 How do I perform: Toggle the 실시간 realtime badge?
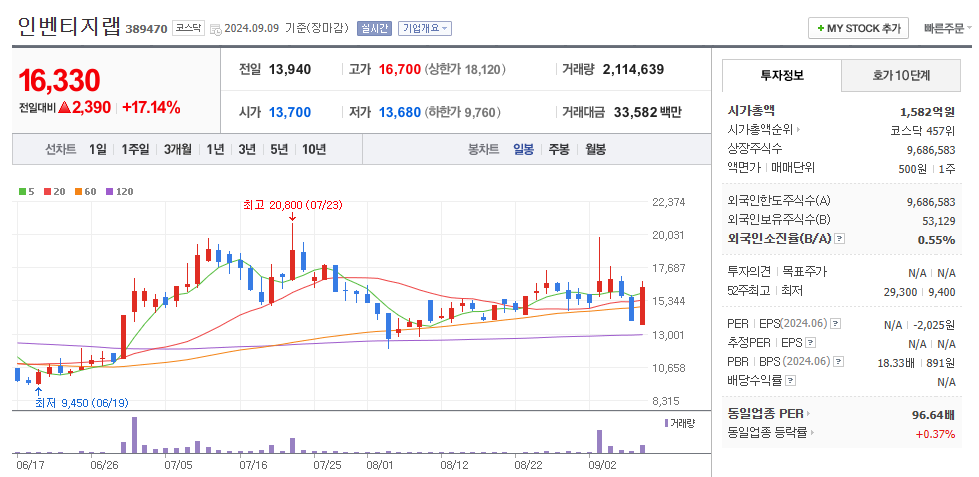pyautogui.click(x=374, y=28)
